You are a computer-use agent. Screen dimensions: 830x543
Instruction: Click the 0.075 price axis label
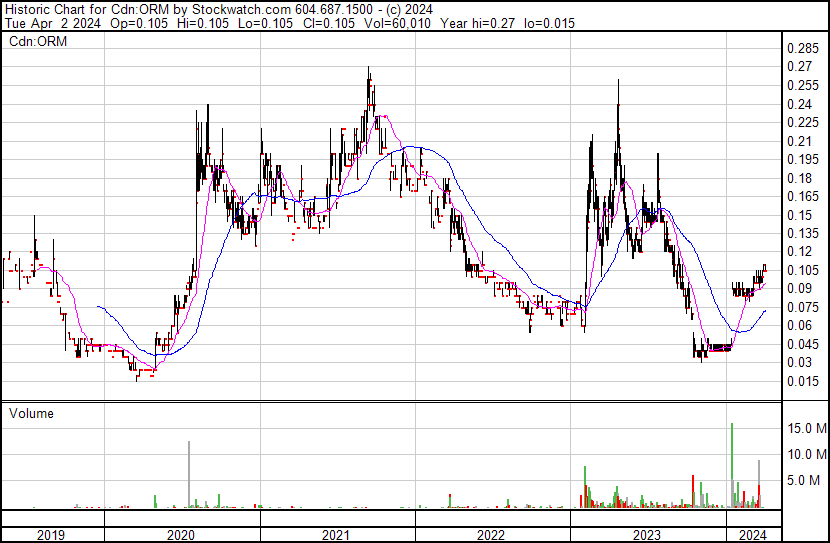point(803,307)
